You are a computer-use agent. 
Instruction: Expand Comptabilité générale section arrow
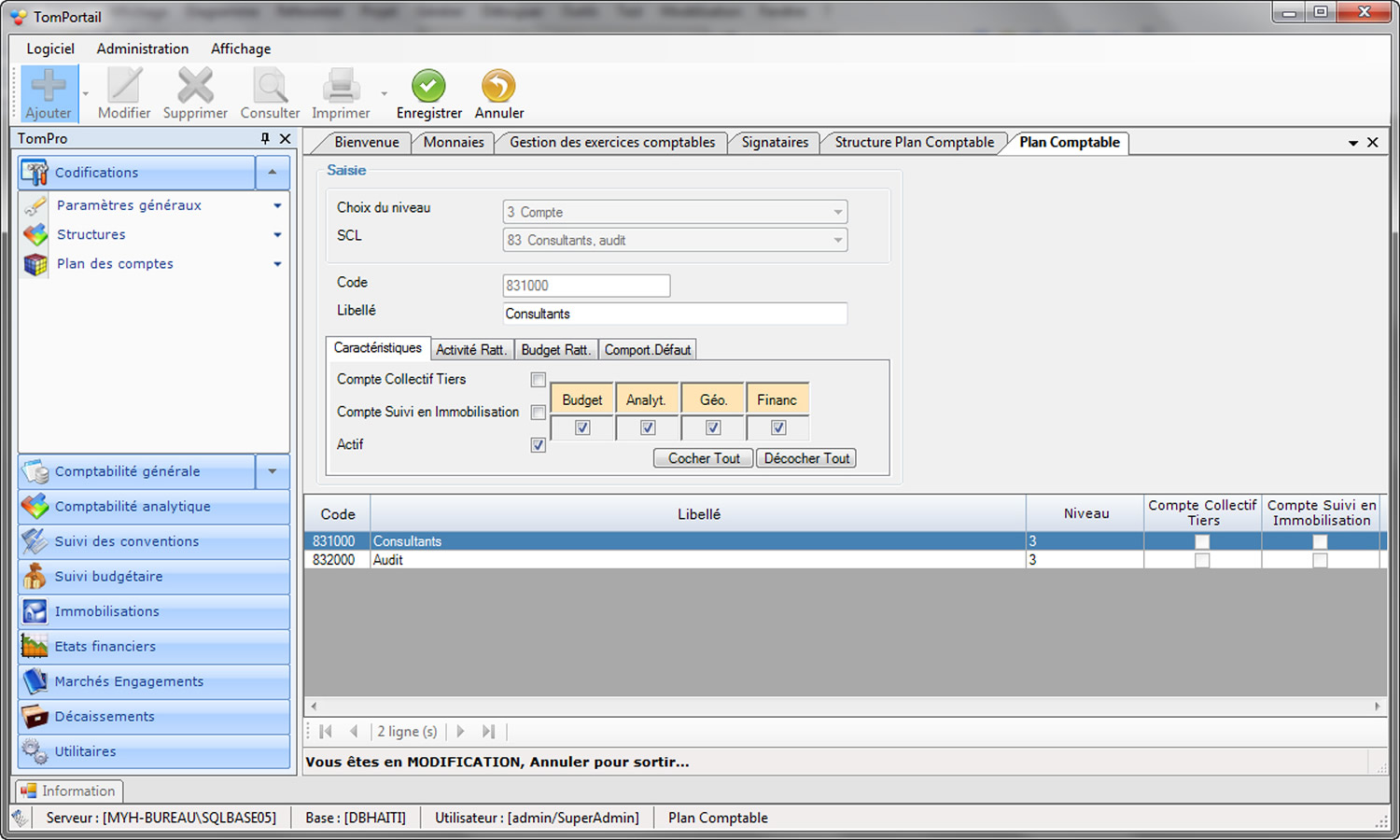pos(272,471)
